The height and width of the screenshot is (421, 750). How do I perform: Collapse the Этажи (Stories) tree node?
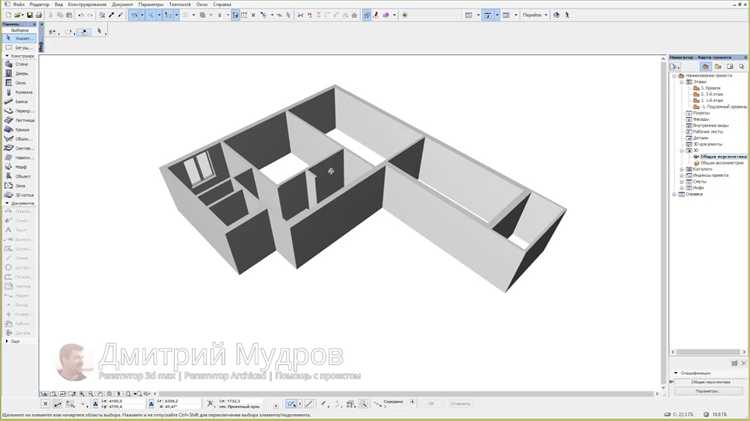point(683,82)
